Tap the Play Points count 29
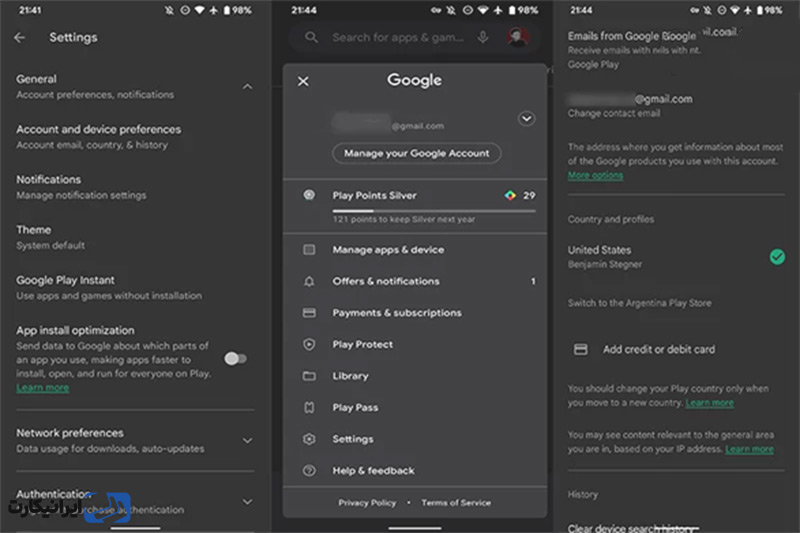800x533 pixels. click(529, 195)
